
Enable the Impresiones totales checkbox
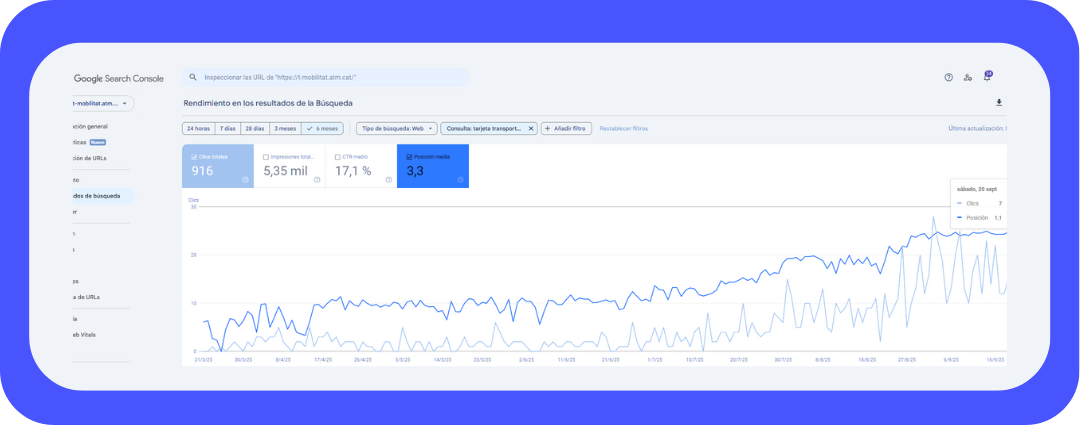(266, 157)
